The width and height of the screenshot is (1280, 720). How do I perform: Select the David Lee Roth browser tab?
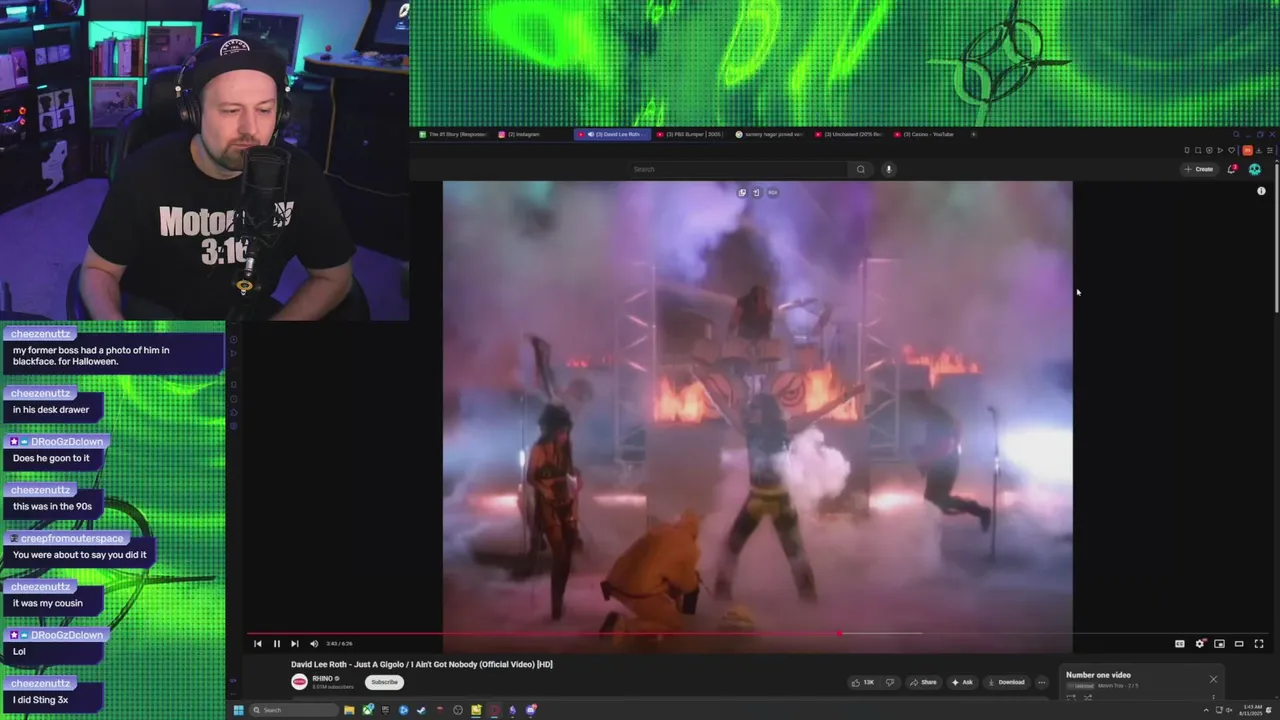coord(612,134)
